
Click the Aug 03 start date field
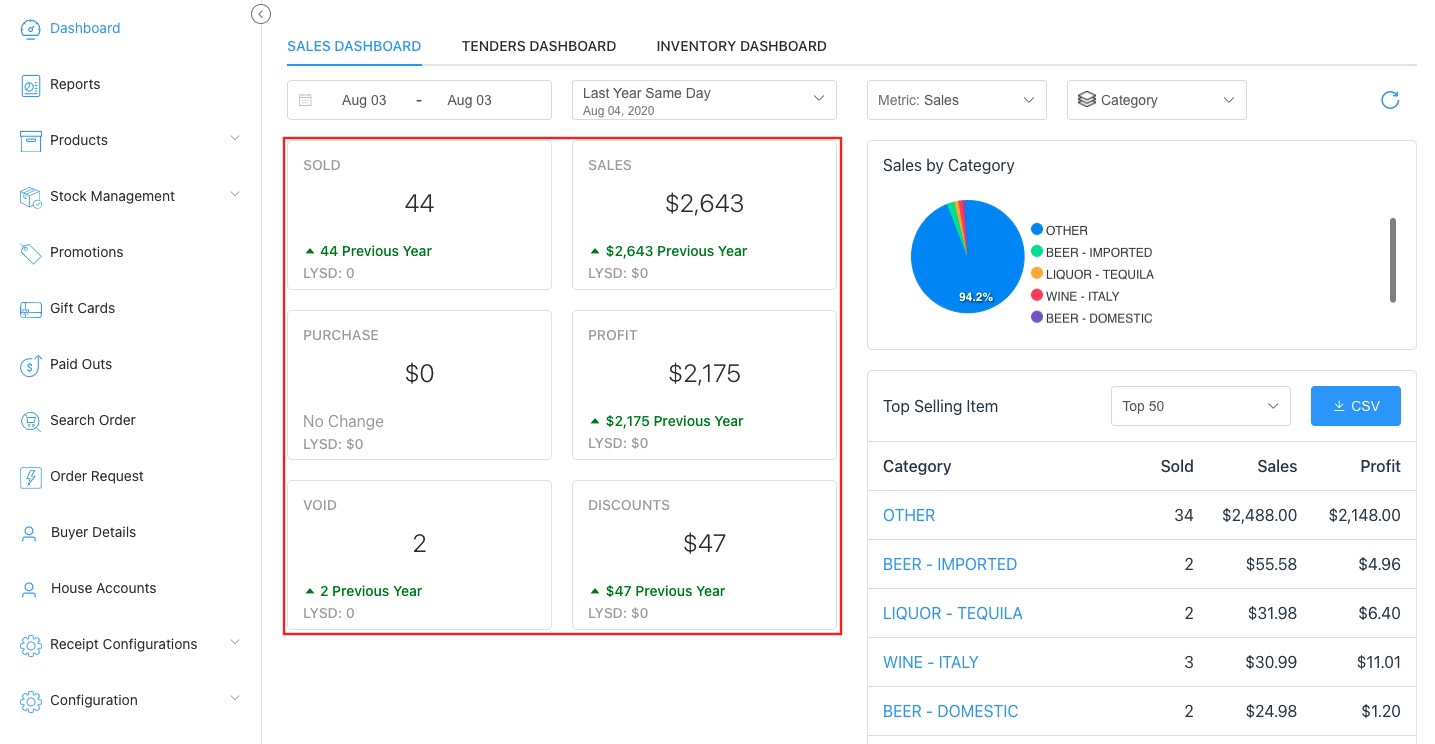click(x=364, y=100)
